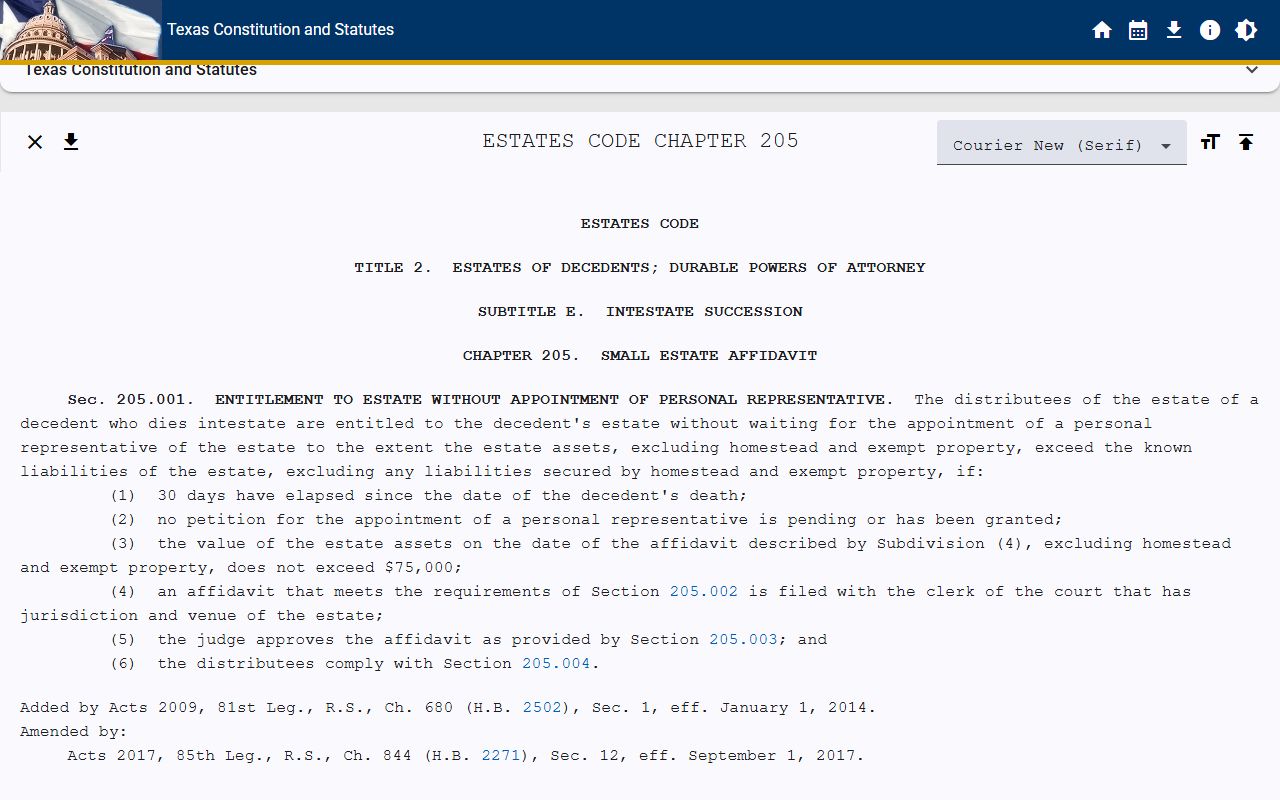
Task: Click the Texas capitol logo image
Action: (80, 30)
